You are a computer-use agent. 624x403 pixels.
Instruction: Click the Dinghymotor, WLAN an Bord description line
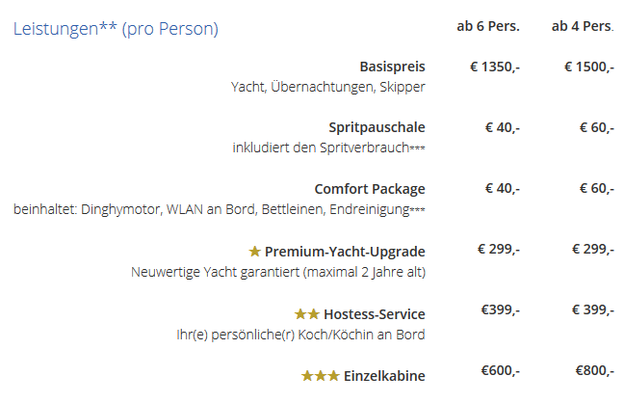219,209
